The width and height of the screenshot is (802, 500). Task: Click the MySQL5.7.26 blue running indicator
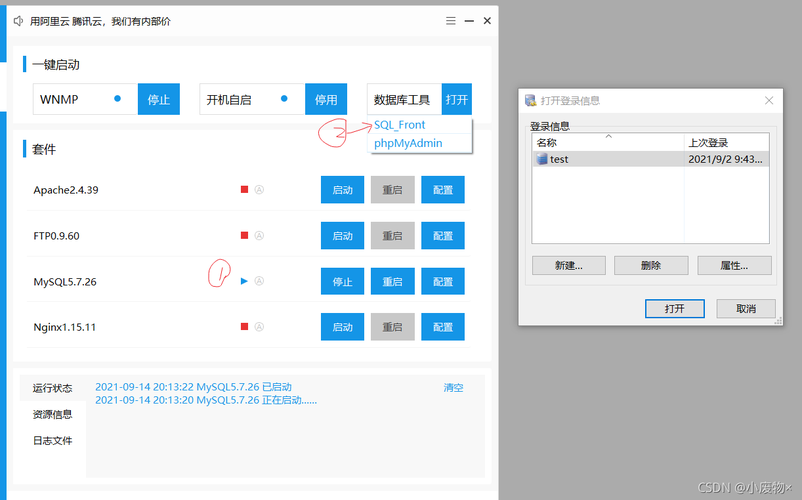tap(244, 281)
